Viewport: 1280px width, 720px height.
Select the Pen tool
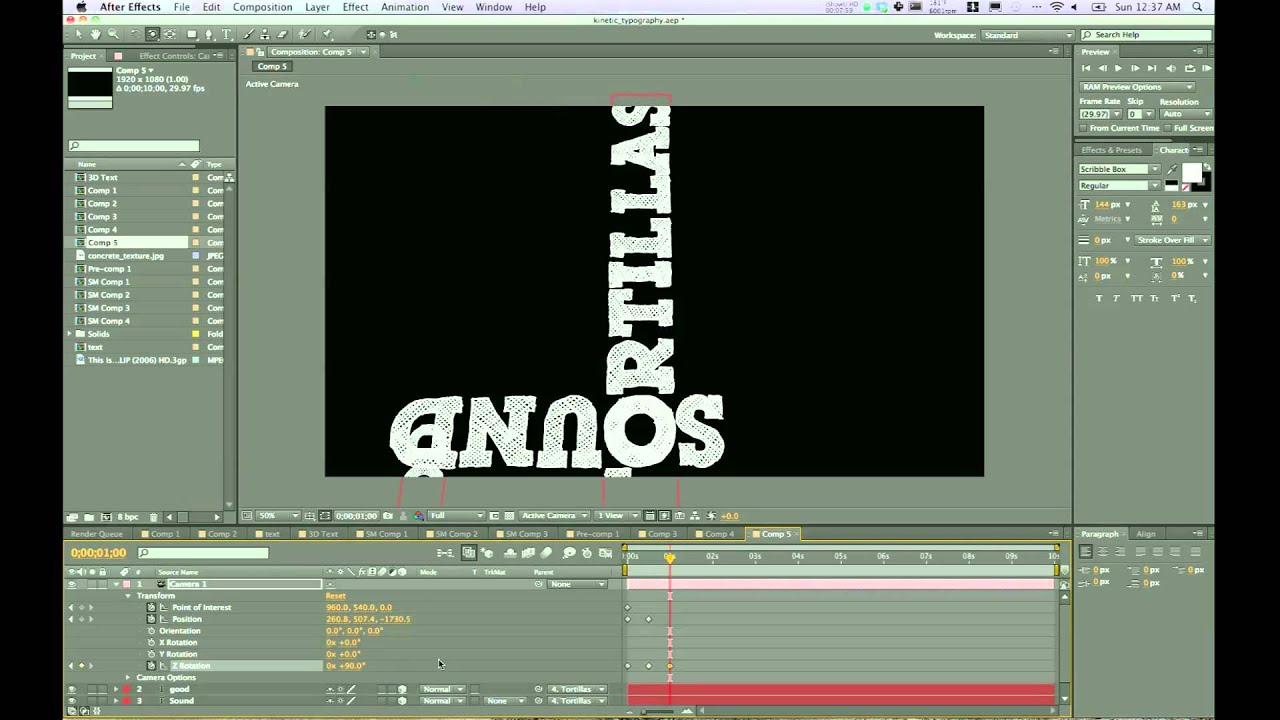point(209,34)
